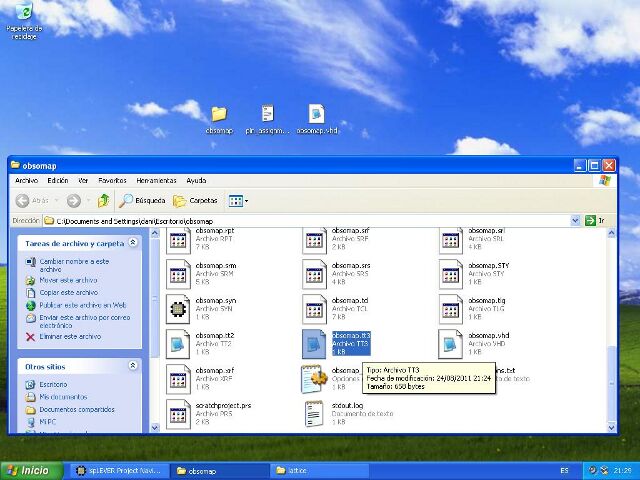Open the Favoritos menu

(112, 180)
